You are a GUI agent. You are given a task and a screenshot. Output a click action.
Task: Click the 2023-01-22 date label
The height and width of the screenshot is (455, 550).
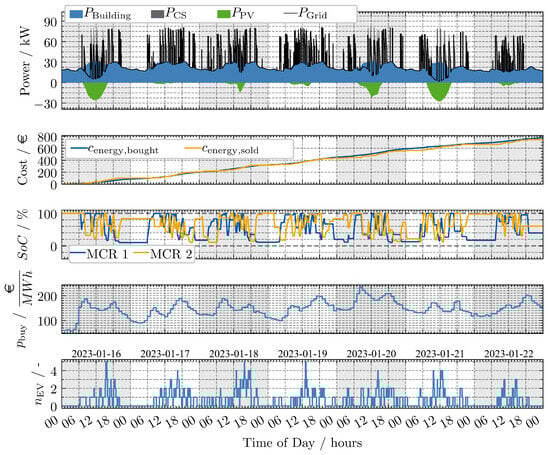click(509, 354)
